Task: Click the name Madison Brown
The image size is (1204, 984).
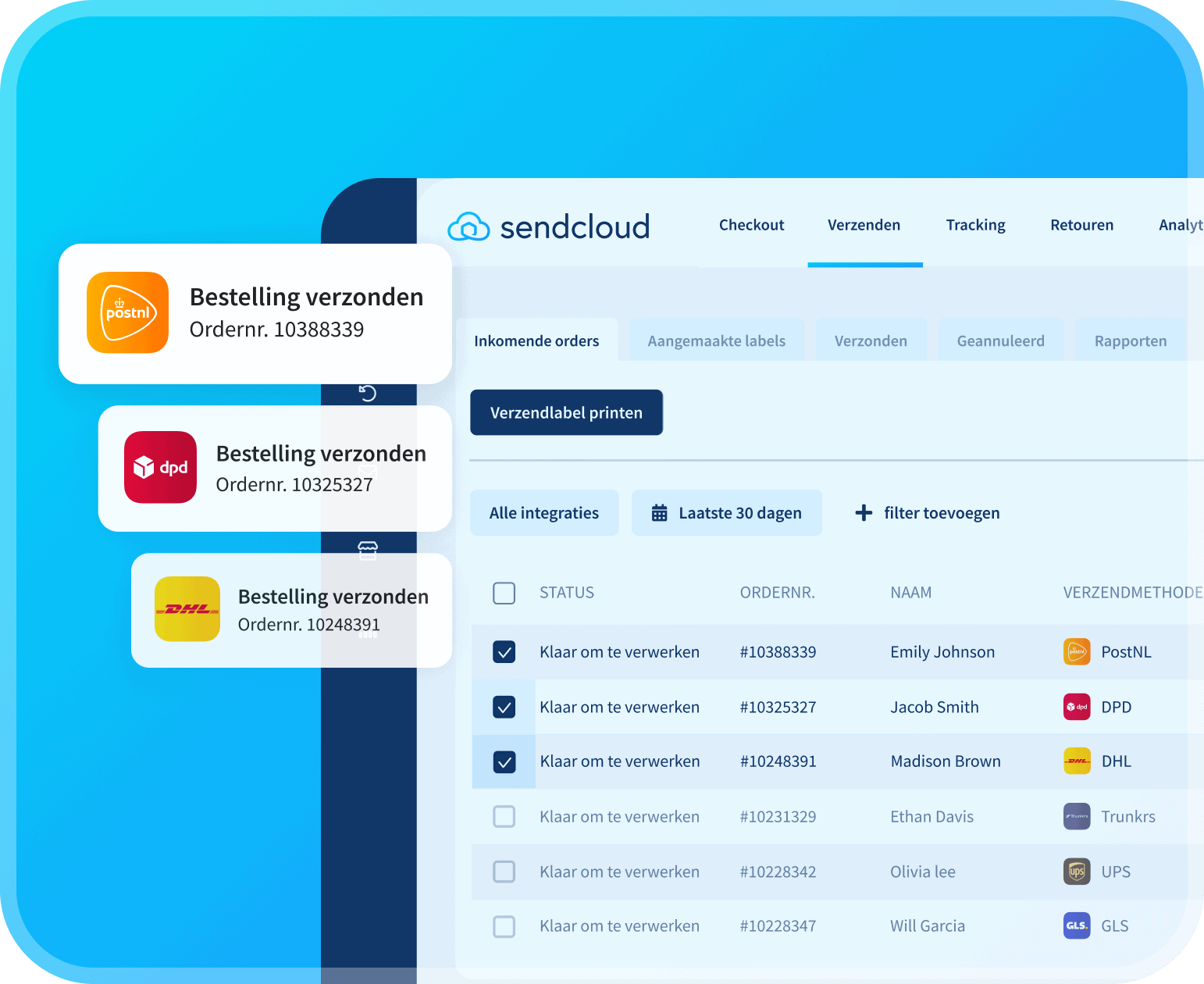Action: tap(946, 761)
